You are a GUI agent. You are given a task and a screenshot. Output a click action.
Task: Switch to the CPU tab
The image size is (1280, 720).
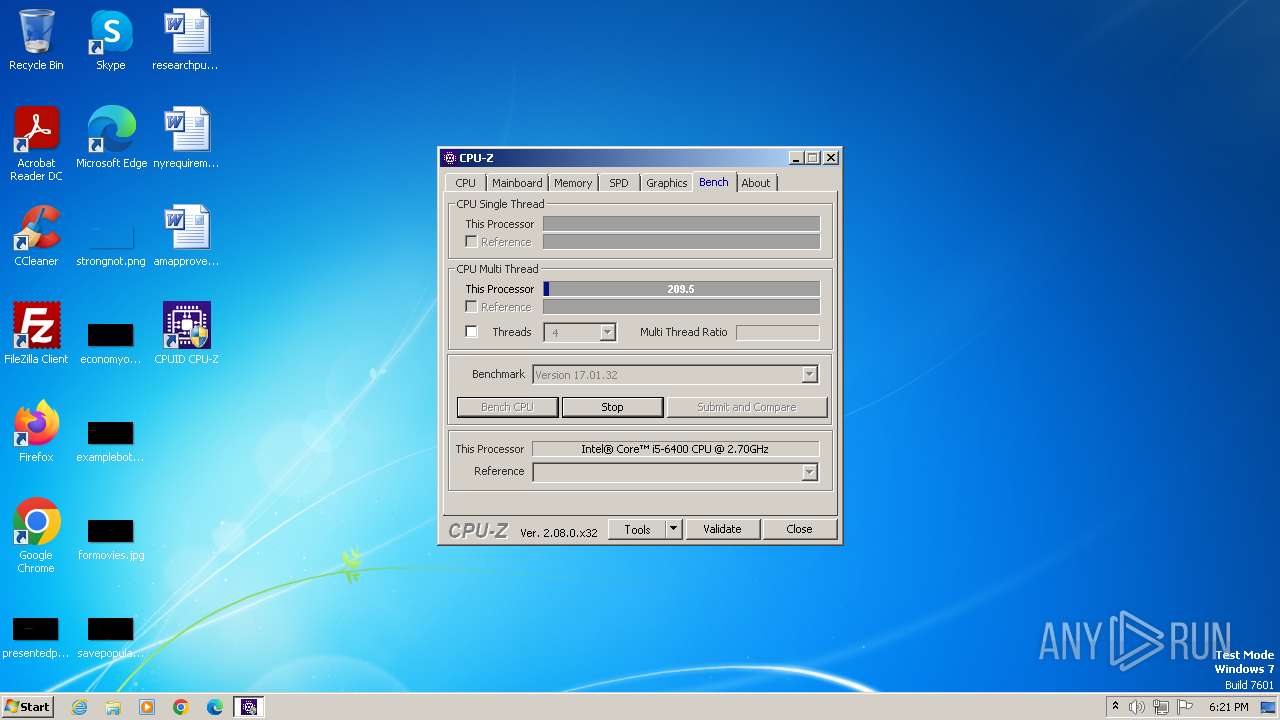tap(466, 183)
